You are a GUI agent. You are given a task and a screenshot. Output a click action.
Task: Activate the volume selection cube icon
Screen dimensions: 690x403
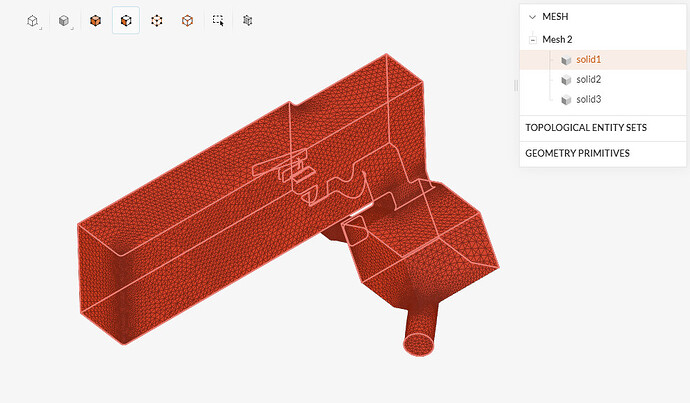click(95, 21)
